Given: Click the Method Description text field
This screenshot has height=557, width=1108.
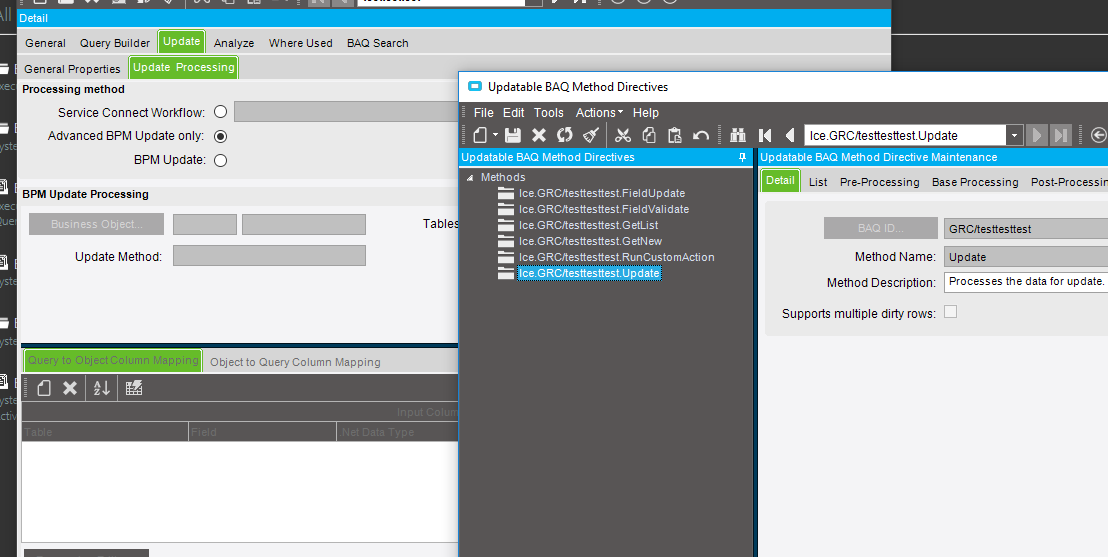Looking at the screenshot, I should coord(1026,282).
